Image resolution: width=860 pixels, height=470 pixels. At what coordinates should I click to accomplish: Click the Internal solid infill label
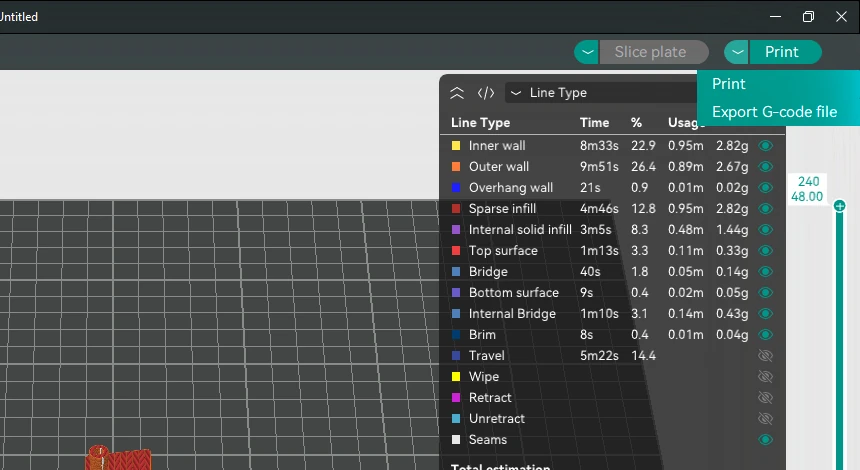[520, 229]
